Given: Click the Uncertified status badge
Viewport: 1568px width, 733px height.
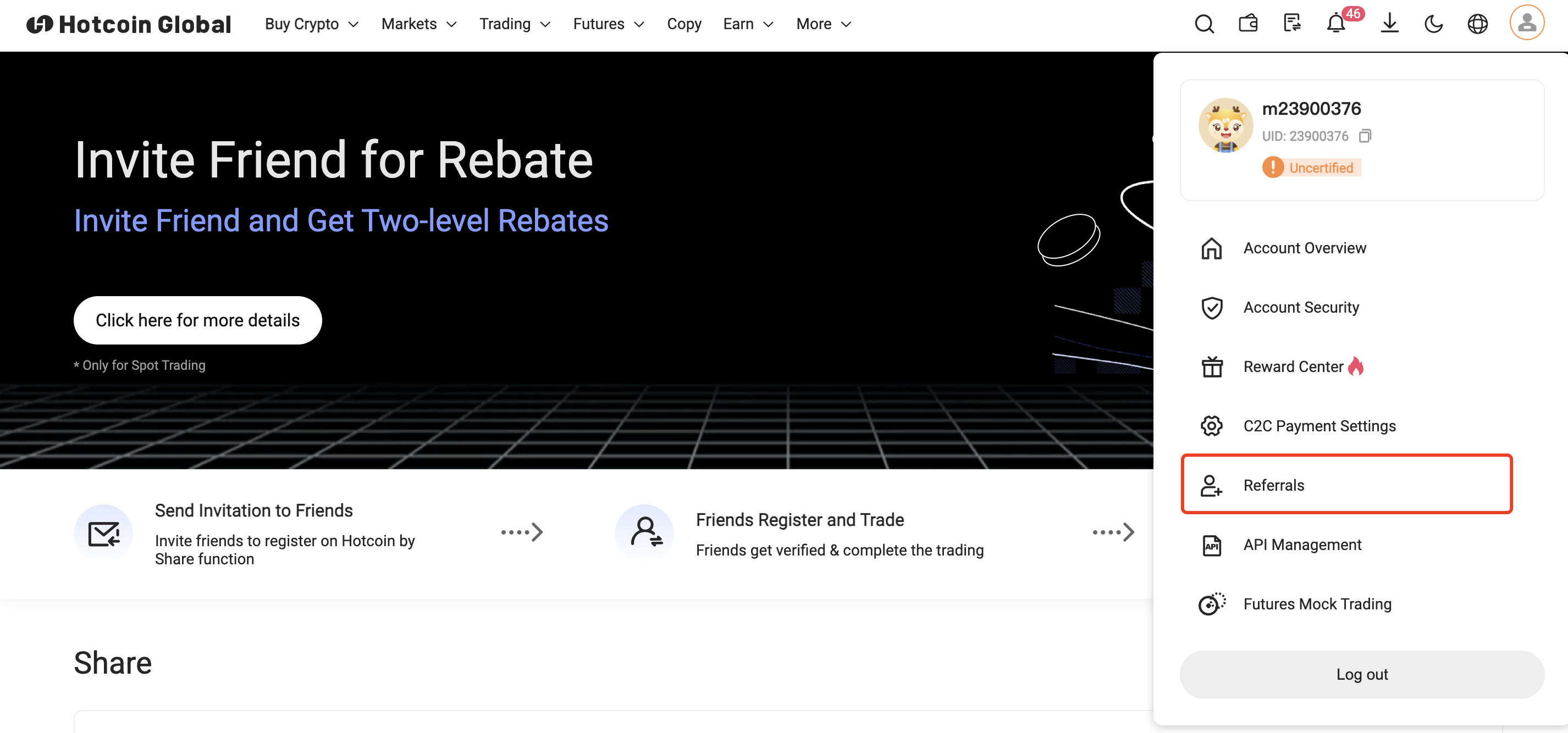Looking at the screenshot, I should tap(1311, 167).
